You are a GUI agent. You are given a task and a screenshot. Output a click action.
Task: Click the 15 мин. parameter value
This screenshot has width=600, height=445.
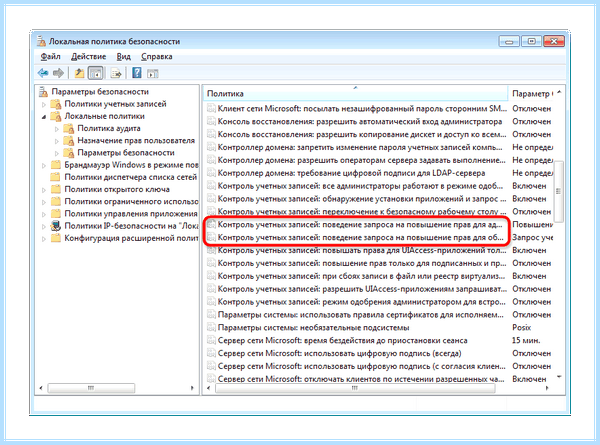(526, 341)
